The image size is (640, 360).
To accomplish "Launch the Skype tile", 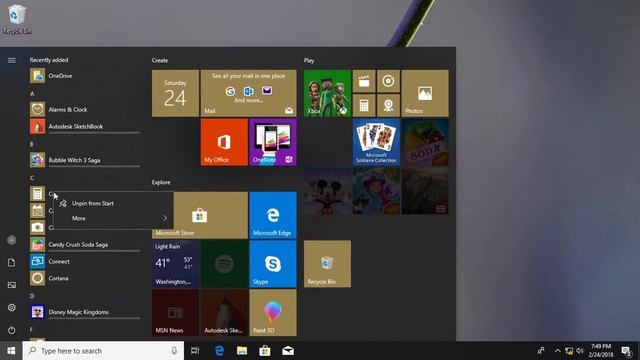I will tap(273, 264).
